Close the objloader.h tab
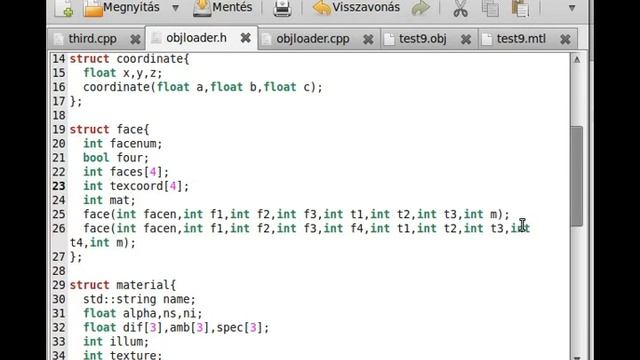 pyautogui.click(x=246, y=38)
